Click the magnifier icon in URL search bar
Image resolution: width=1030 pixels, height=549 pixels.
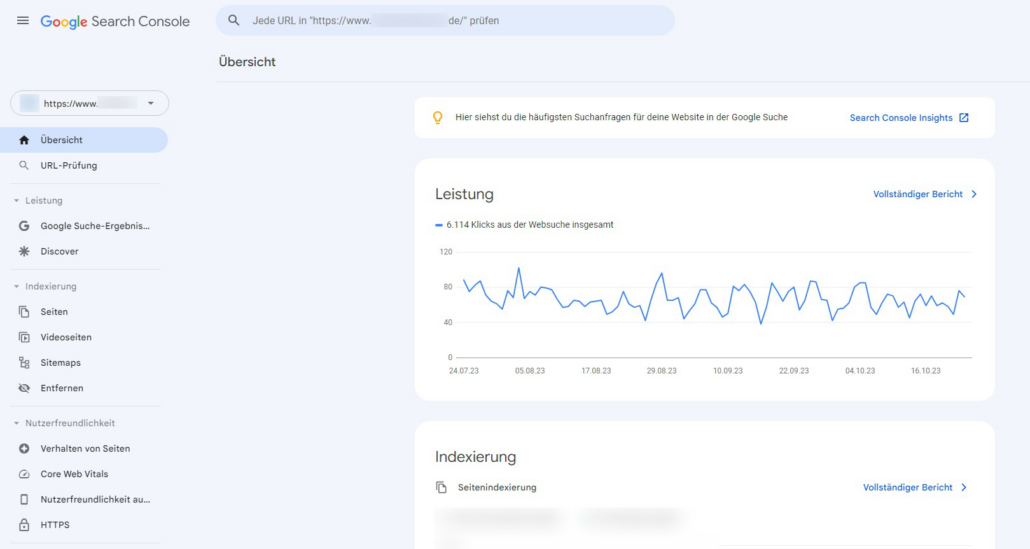pyautogui.click(x=234, y=20)
